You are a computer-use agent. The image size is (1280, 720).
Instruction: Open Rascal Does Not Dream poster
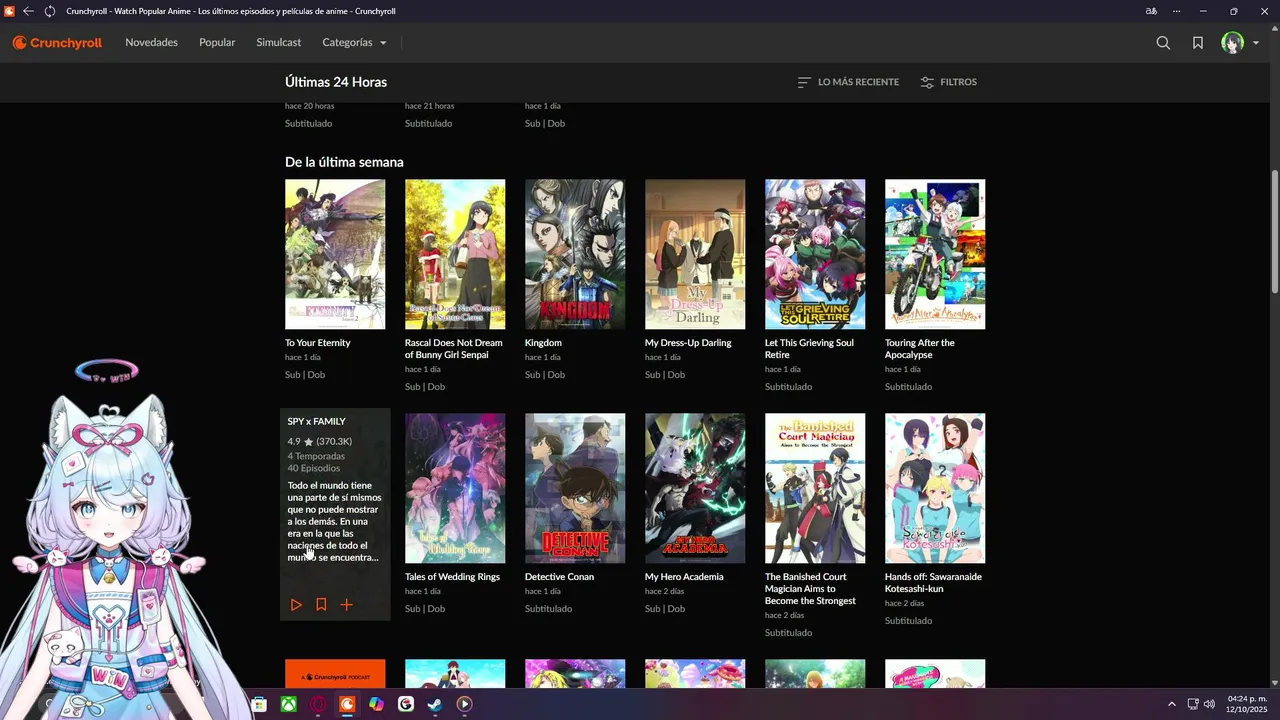point(455,254)
